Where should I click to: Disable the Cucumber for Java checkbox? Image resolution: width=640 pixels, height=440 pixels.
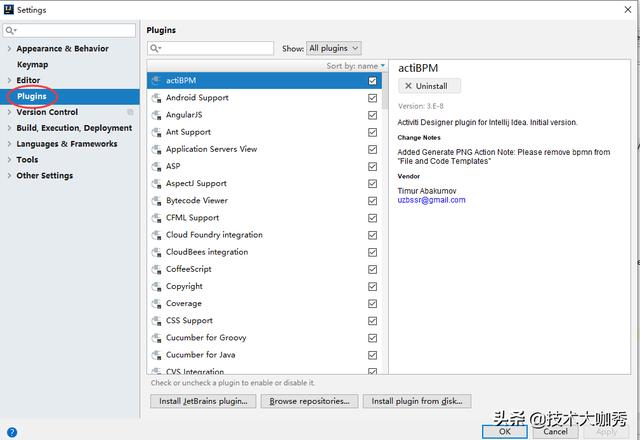372,355
